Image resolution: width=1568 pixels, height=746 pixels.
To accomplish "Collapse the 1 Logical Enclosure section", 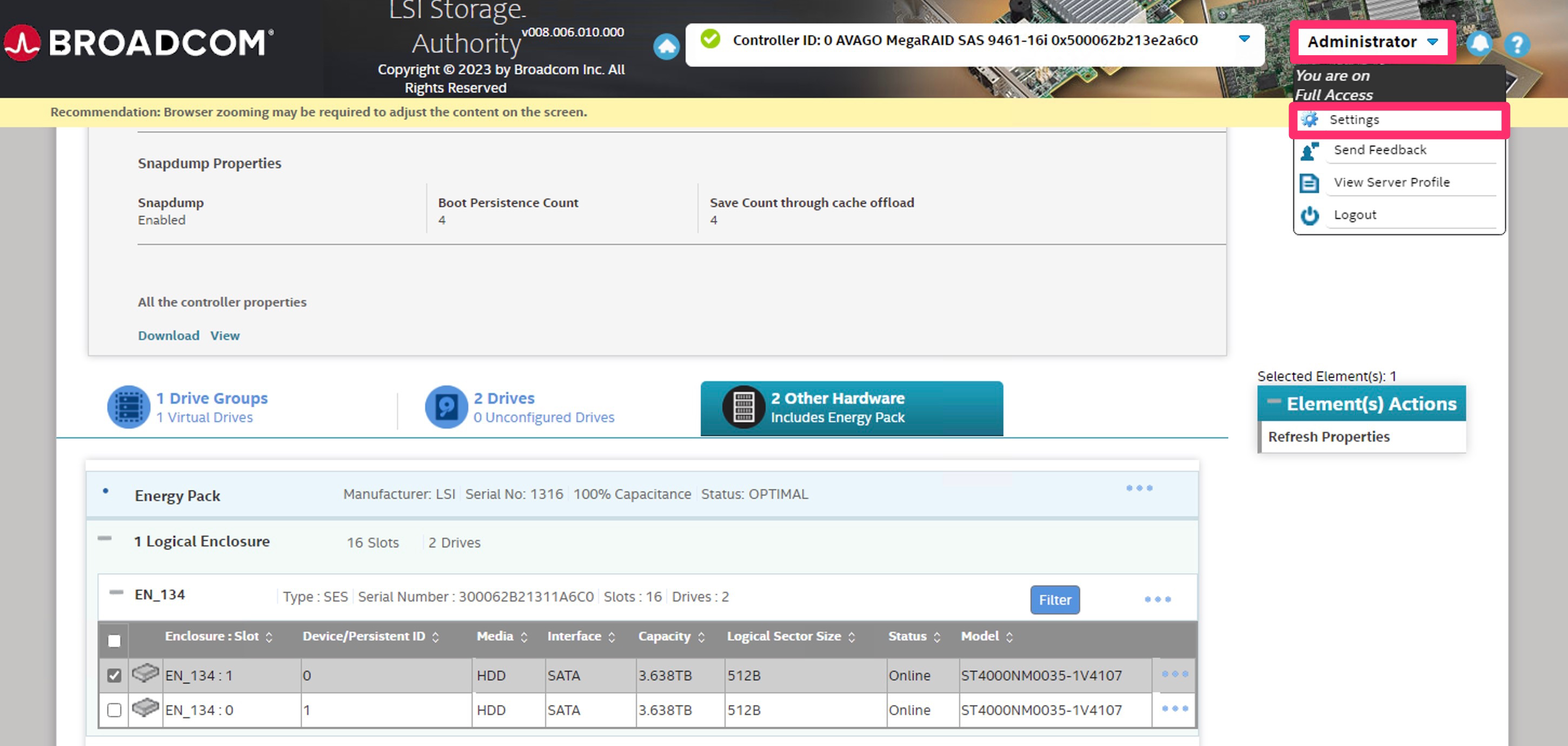I will click(x=105, y=538).
